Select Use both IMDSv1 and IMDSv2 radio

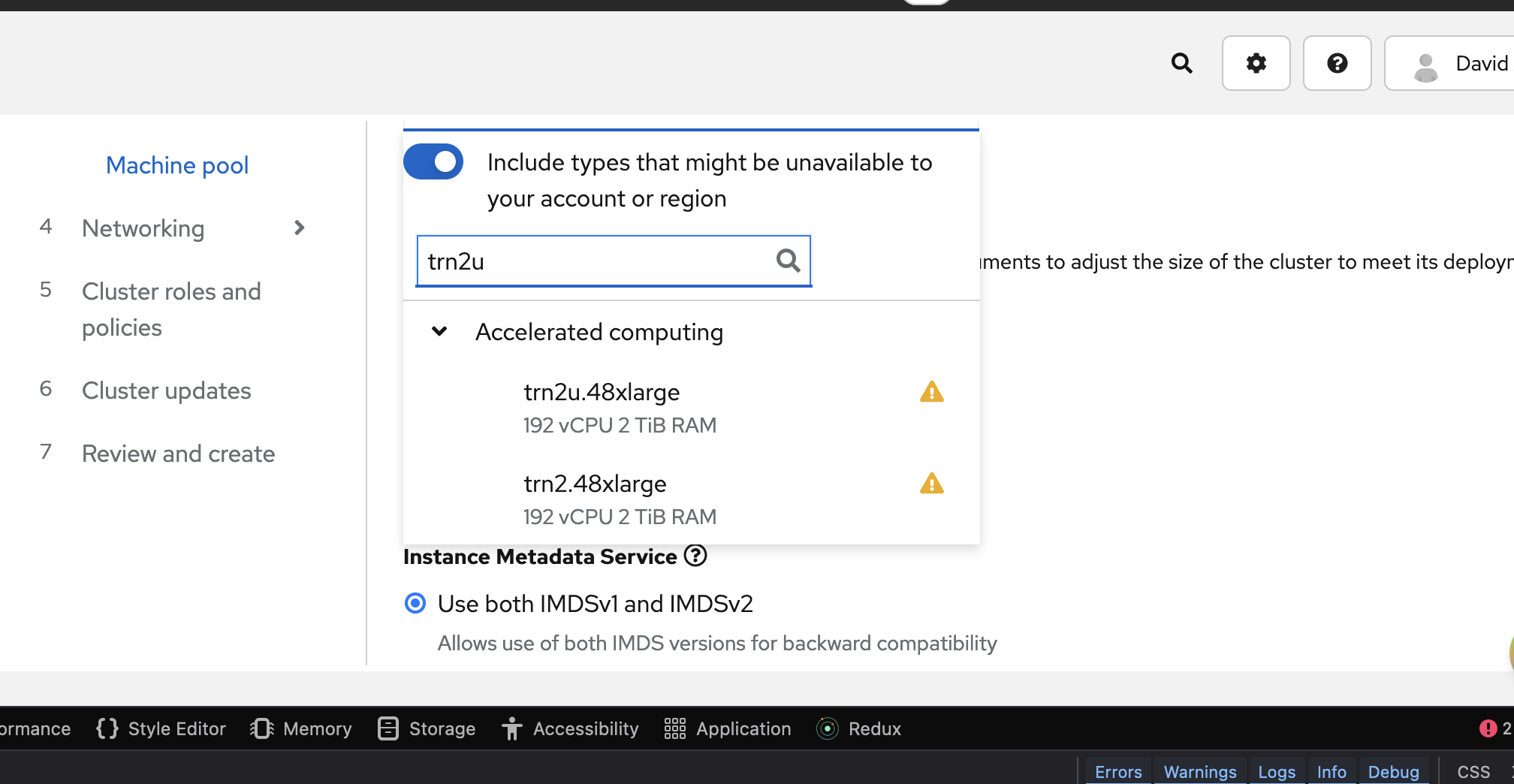415,603
